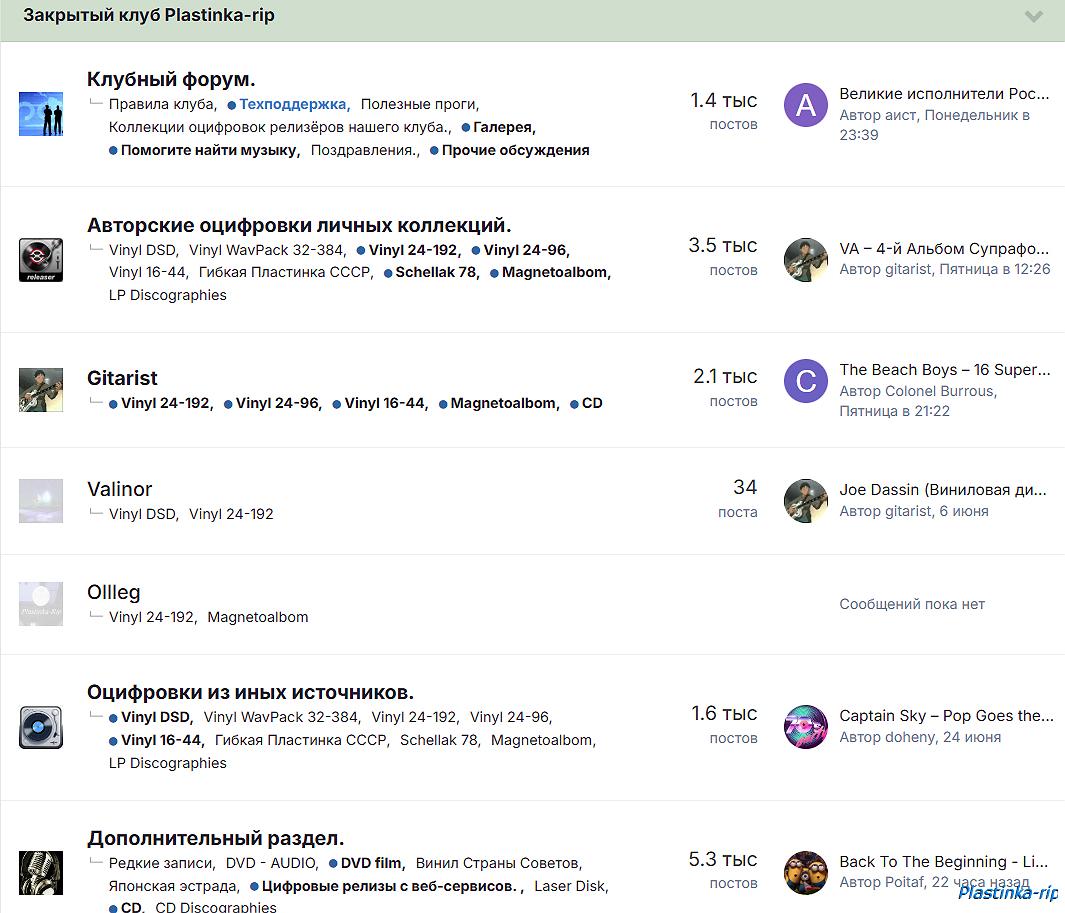
Task: Open the Gitarist Magnetoalbom subforum
Action: [x=504, y=404]
